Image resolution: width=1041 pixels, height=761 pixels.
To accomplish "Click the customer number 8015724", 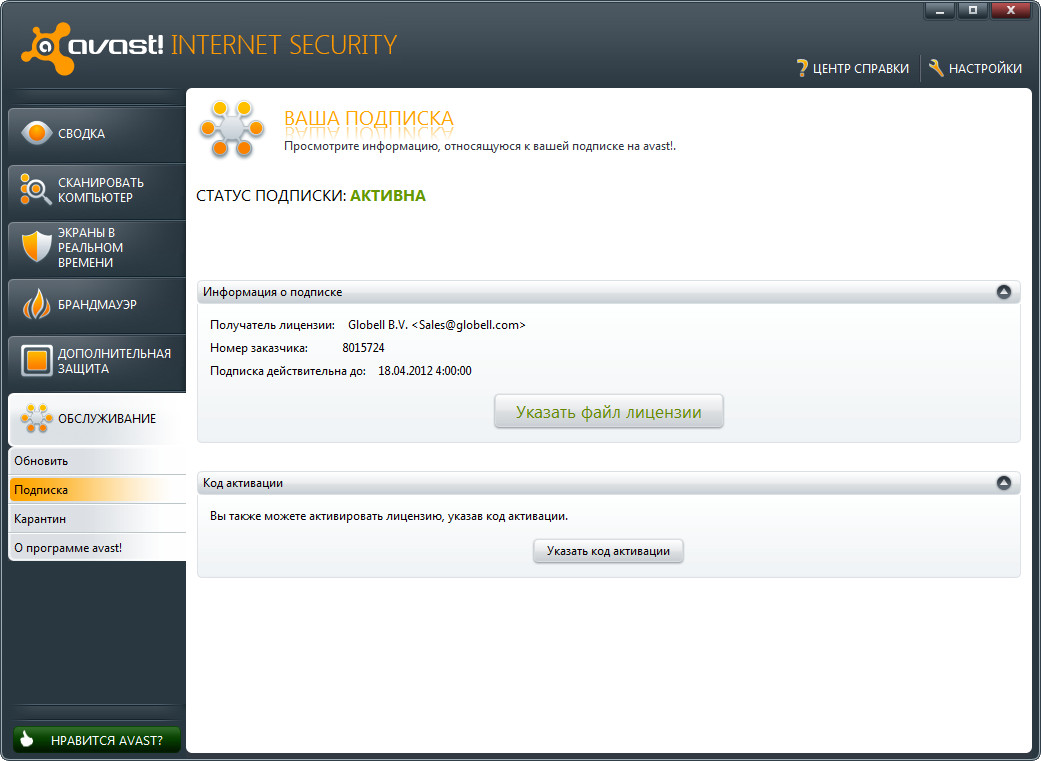I will [363, 348].
